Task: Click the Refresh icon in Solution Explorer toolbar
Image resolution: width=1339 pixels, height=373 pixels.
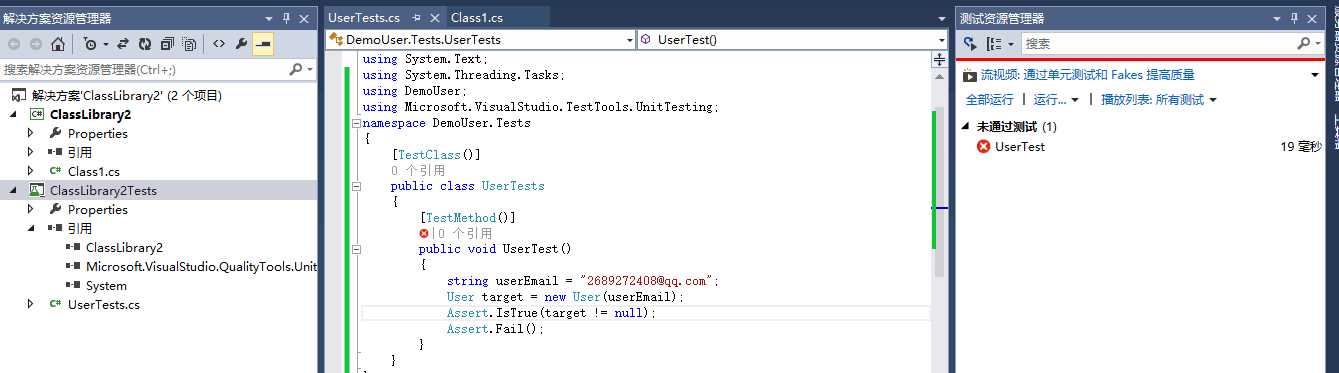Action: pyautogui.click(x=145, y=44)
